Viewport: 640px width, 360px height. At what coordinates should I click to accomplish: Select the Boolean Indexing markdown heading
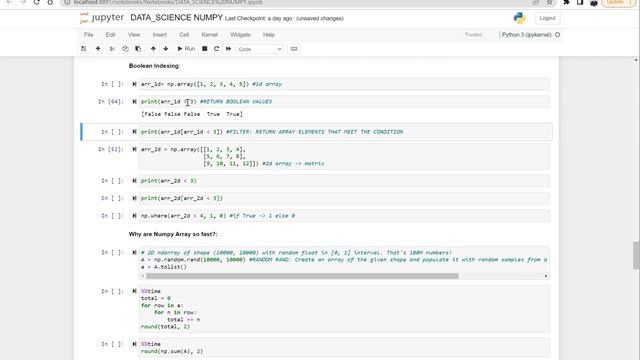(x=154, y=66)
